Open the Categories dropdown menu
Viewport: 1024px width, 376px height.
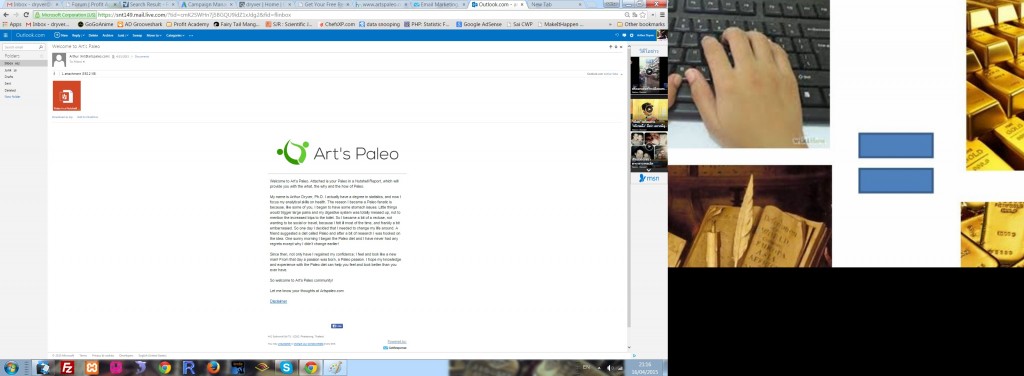[x=175, y=35]
